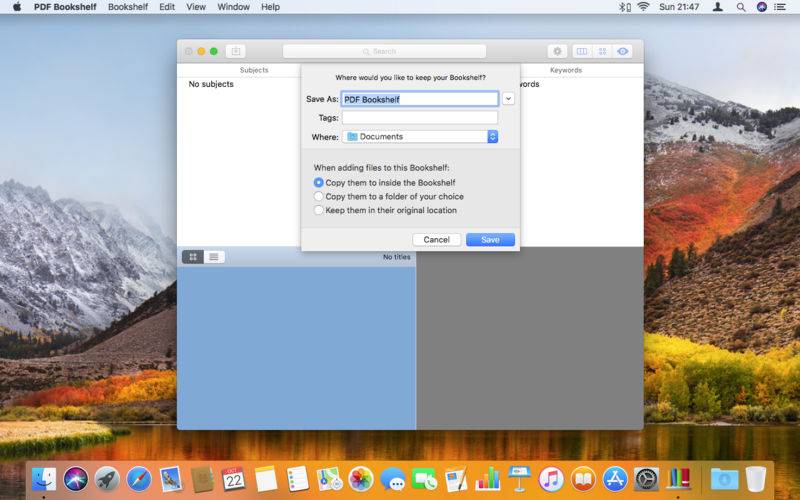This screenshot has width=800, height=500.
Task: Expand the save dialog with chevron button
Action: (508, 98)
